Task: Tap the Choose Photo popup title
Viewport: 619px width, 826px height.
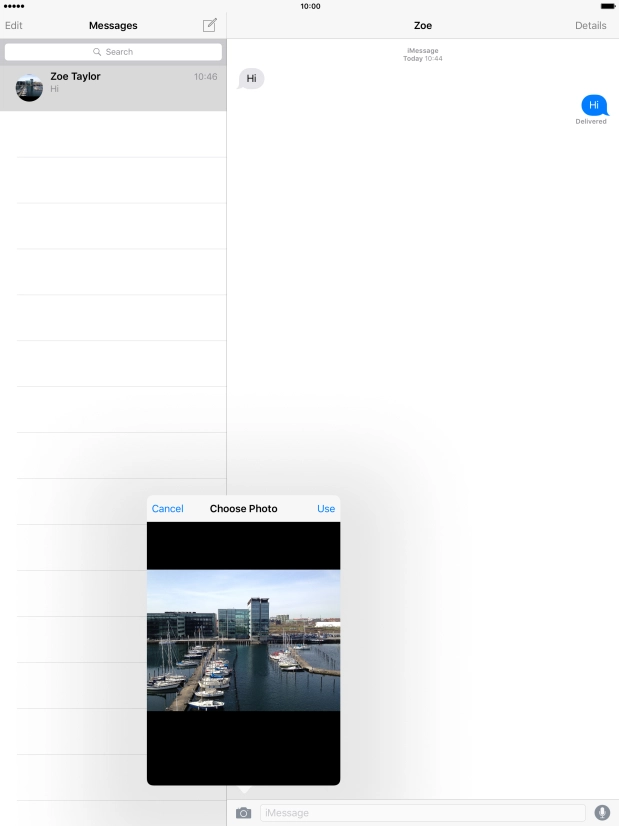Action: click(x=243, y=509)
